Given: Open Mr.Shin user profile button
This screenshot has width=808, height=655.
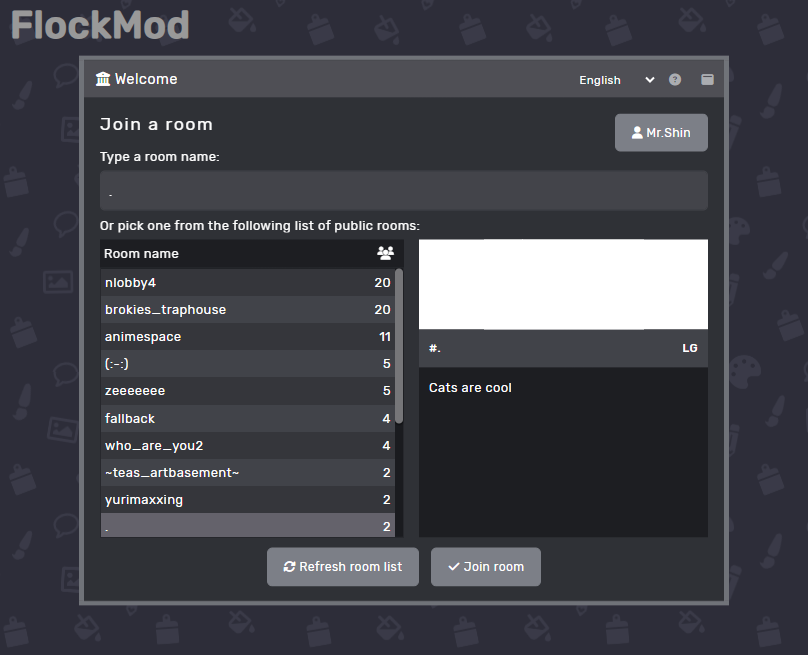Looking at the screenshot, I should coord(661,132).
